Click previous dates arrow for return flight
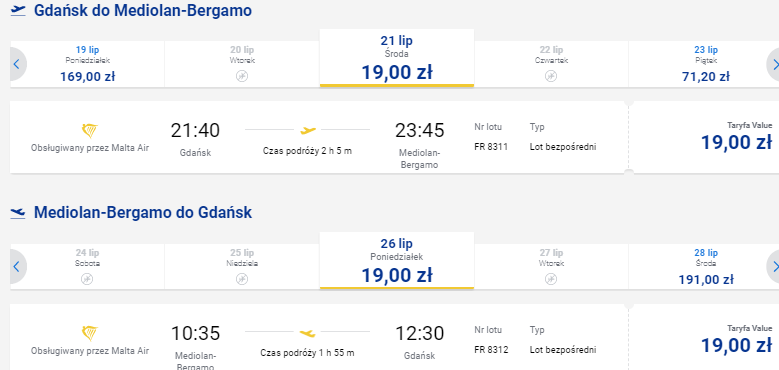This screenshot has width=779, height=370. 17,267
